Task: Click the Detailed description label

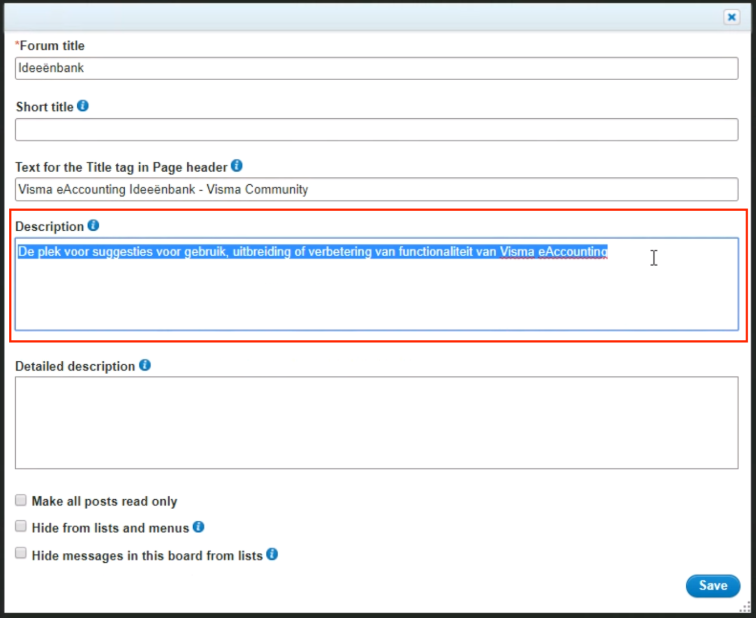Action: [75, 366]
